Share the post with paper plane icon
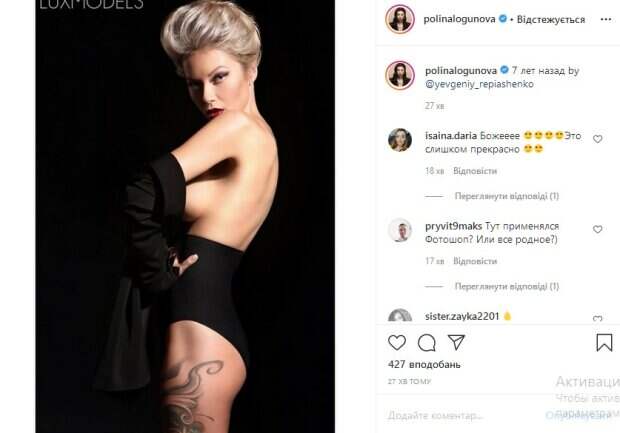The image size is (620, 433). (456, 342)
